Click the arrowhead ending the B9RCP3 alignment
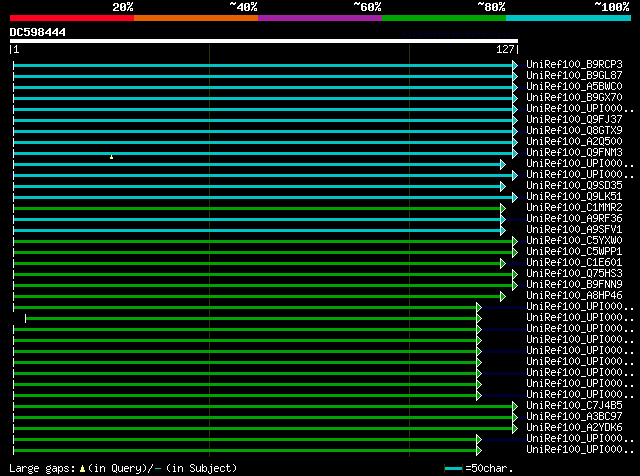 pyautogui.click(x=515, y=65)
